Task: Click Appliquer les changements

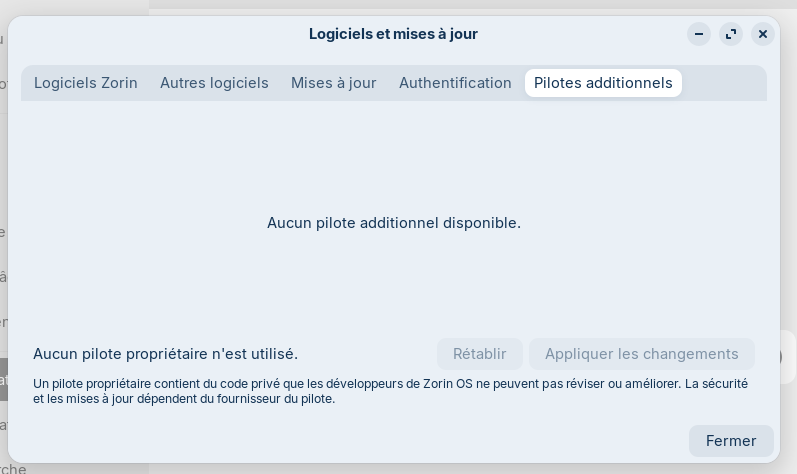Action: pos(641,354)
